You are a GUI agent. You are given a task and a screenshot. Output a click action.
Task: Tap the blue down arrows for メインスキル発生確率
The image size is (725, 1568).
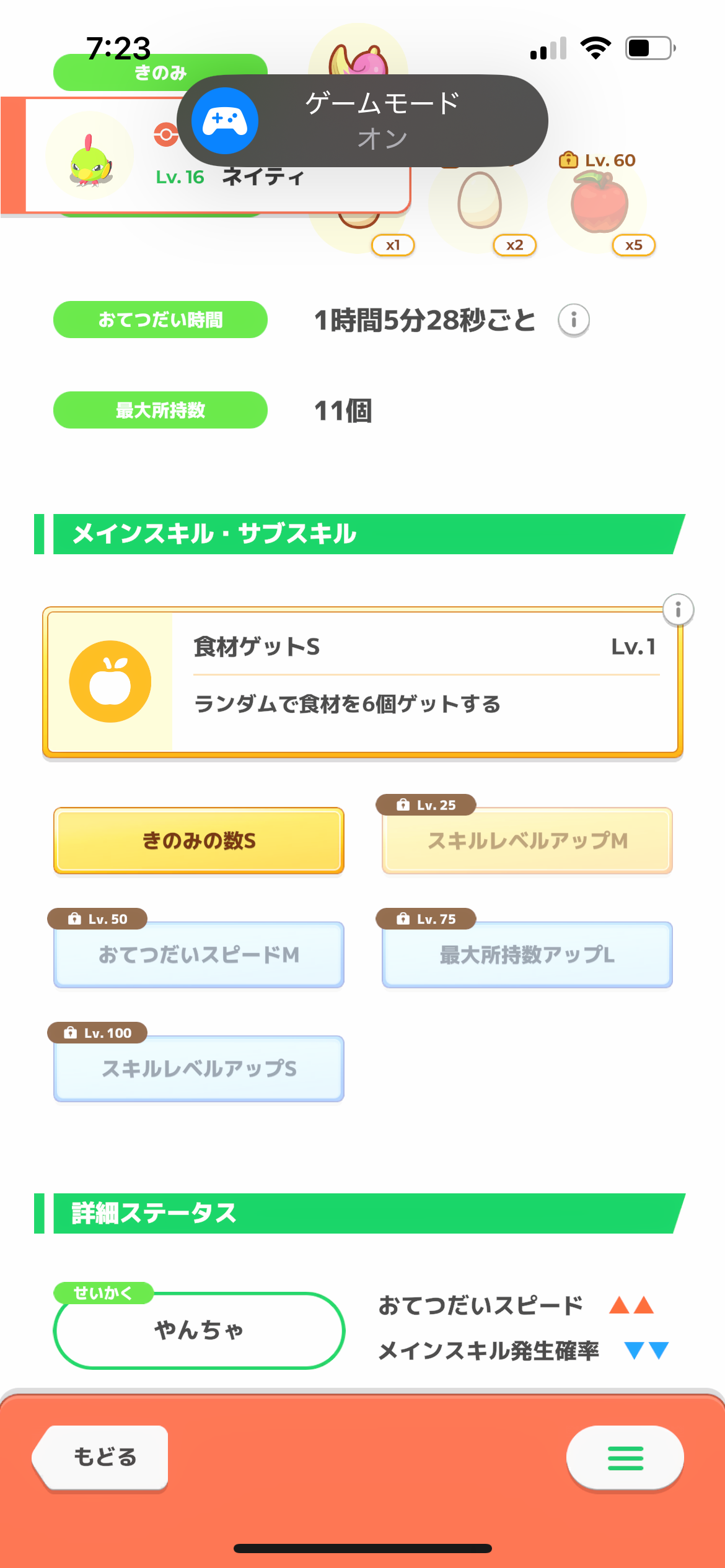click(x=646, y=1350)
